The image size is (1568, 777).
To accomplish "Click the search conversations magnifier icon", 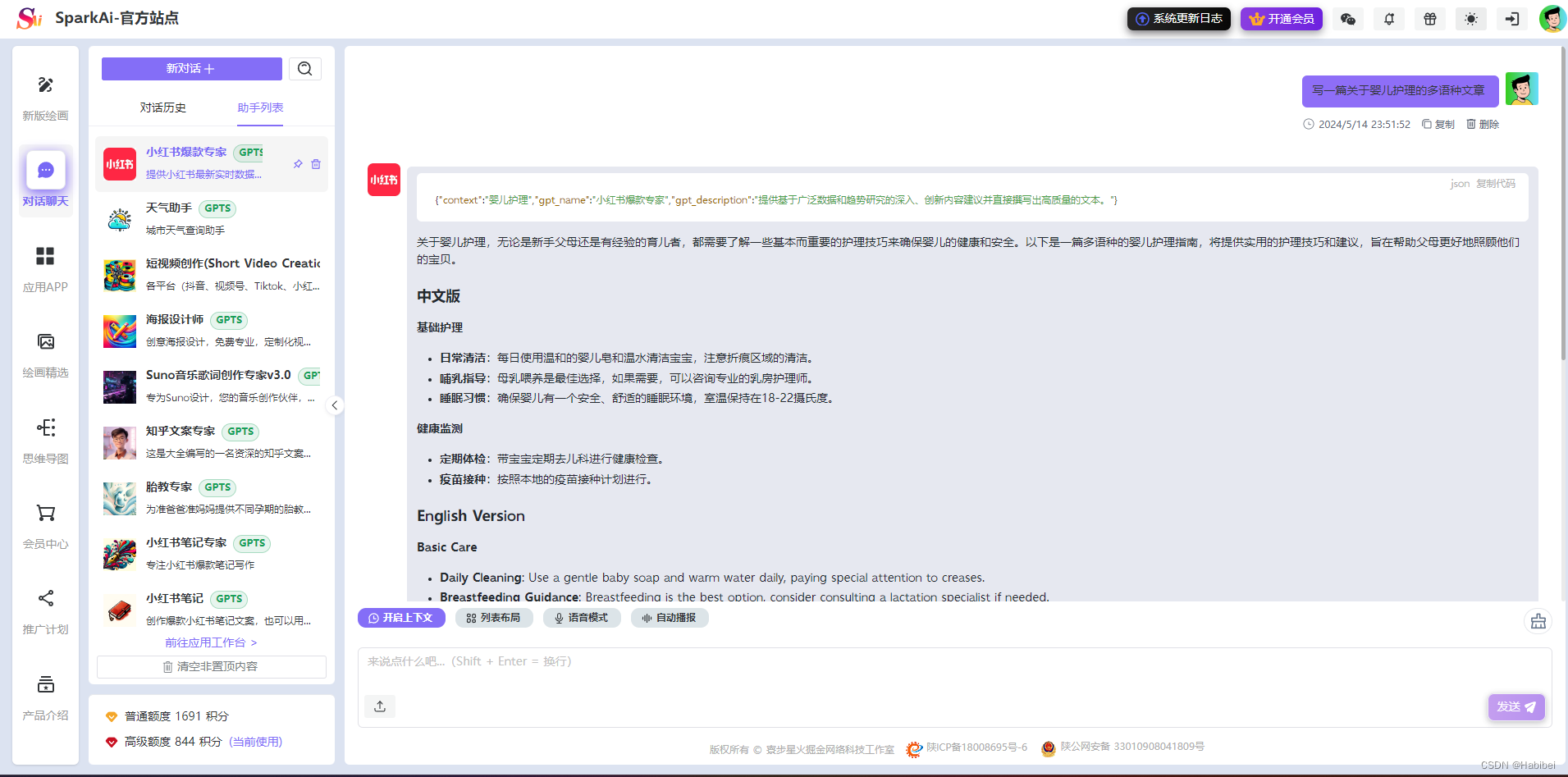I will click(305, 69).
